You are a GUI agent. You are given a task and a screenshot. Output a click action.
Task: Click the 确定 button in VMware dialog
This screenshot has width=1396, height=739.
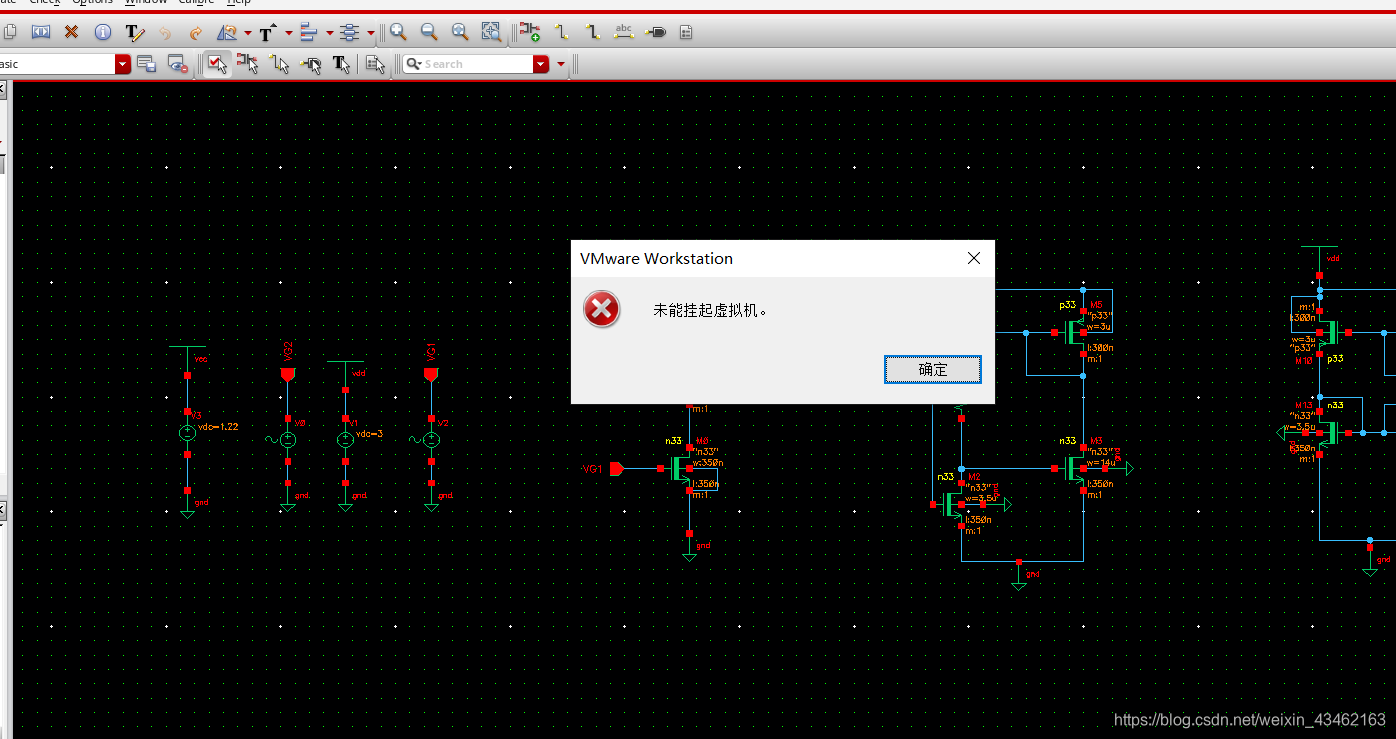click(x=933, y=369)
